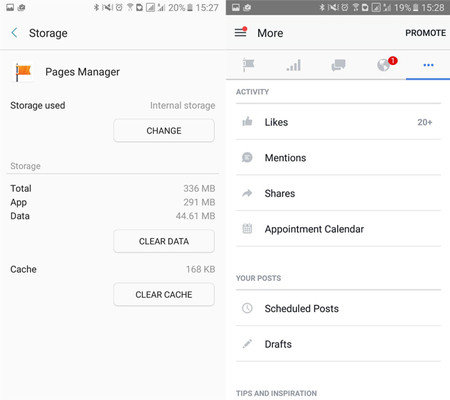Tap the back arrow beside Storage
450x400 pixels.
click(x=14, y=33)
